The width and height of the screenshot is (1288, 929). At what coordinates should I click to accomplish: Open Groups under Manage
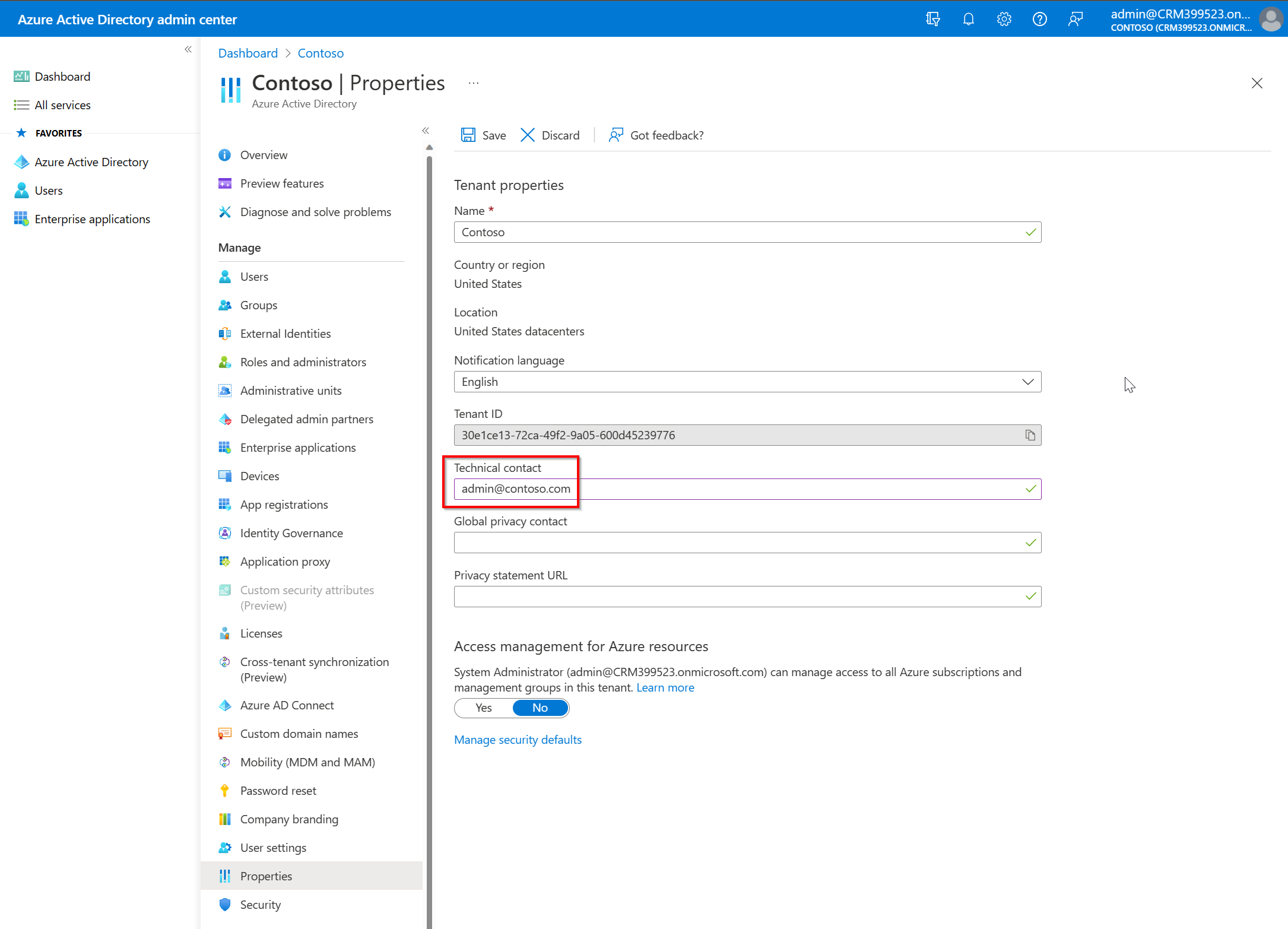pos(259,305)
